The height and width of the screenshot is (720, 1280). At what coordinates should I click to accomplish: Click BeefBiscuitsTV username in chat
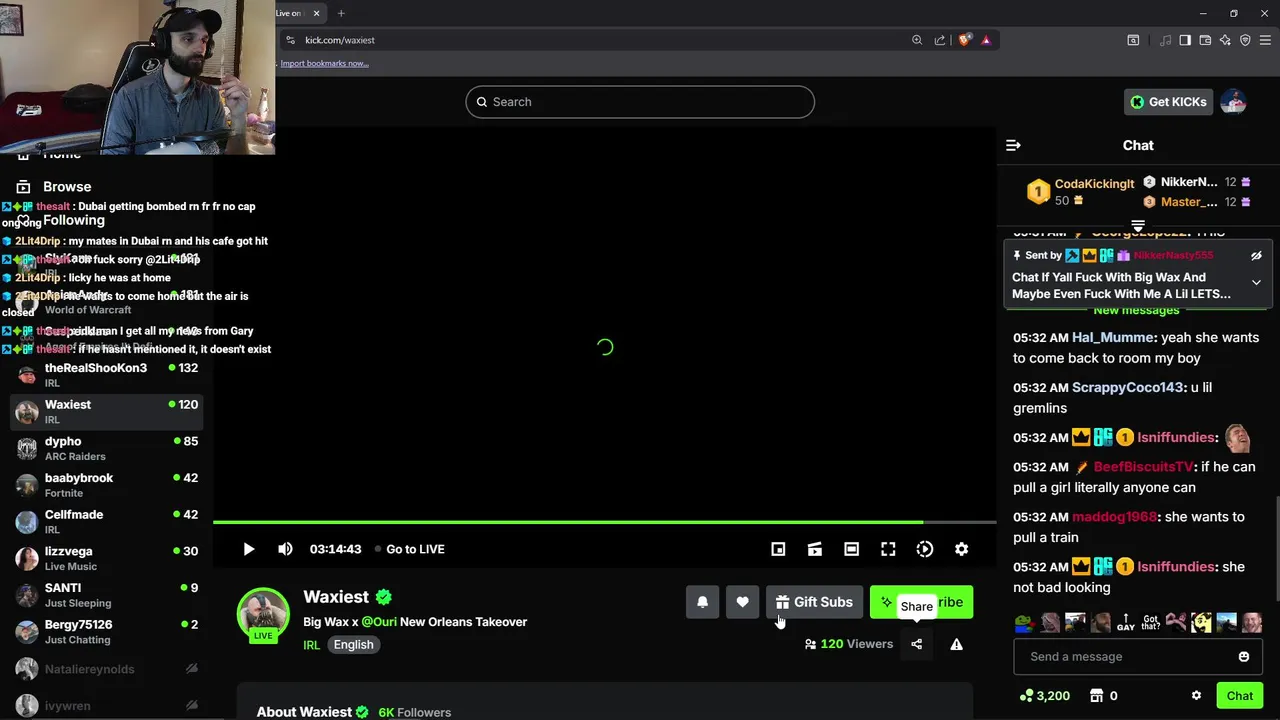[x=1143, y=467]
